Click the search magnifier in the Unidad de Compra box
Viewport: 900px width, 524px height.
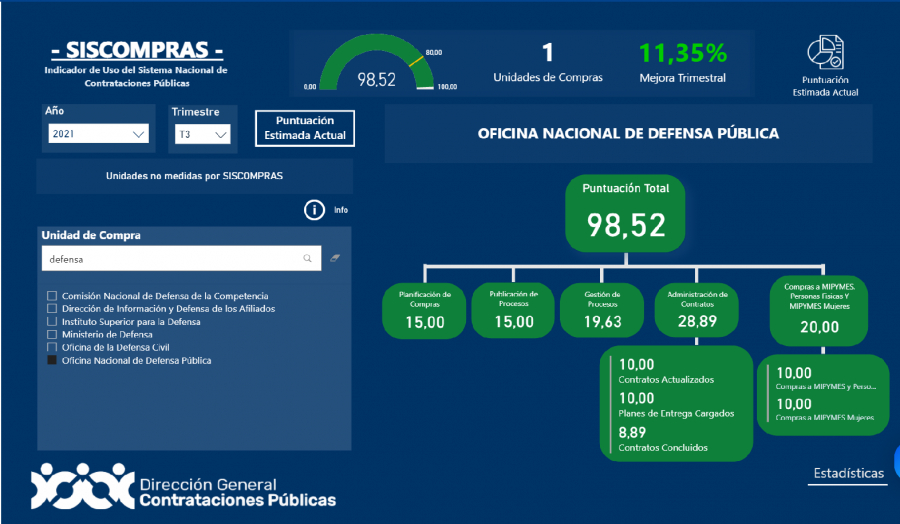coord(308,258)
